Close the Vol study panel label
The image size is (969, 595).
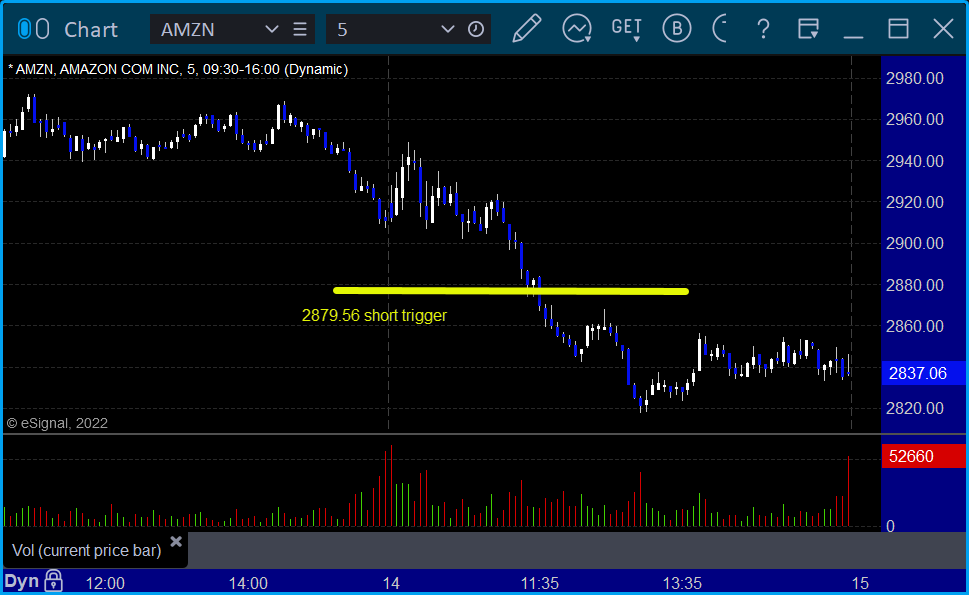[x=176, y=542]
